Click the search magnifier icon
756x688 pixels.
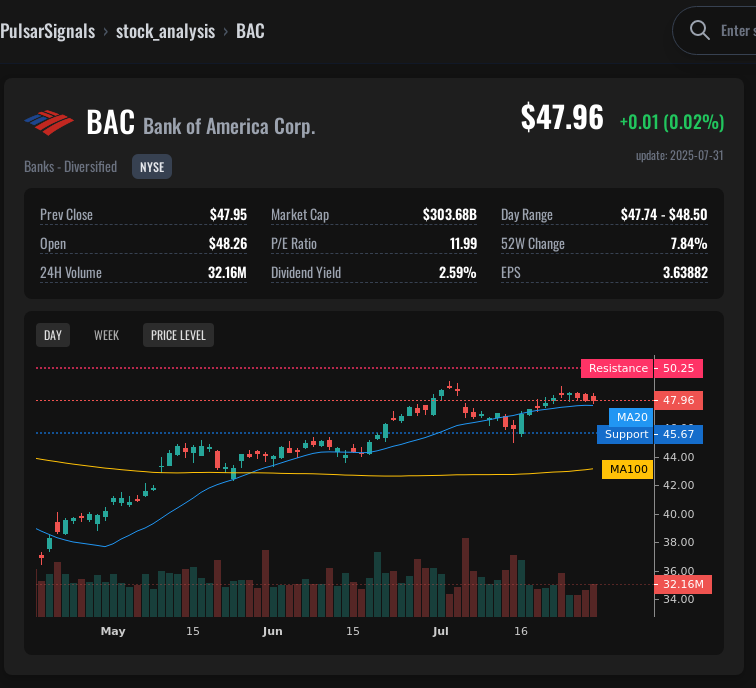coord(699,30)
